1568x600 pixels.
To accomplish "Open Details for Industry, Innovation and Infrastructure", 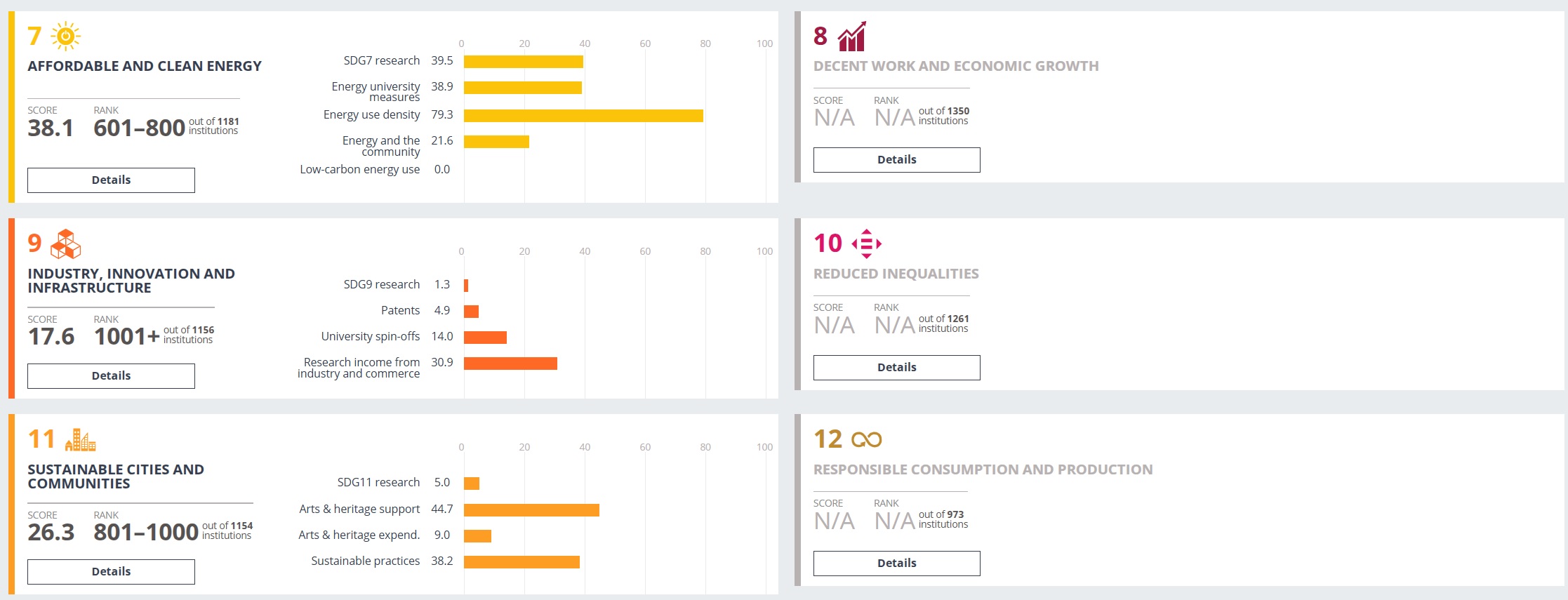I will 111,375.
